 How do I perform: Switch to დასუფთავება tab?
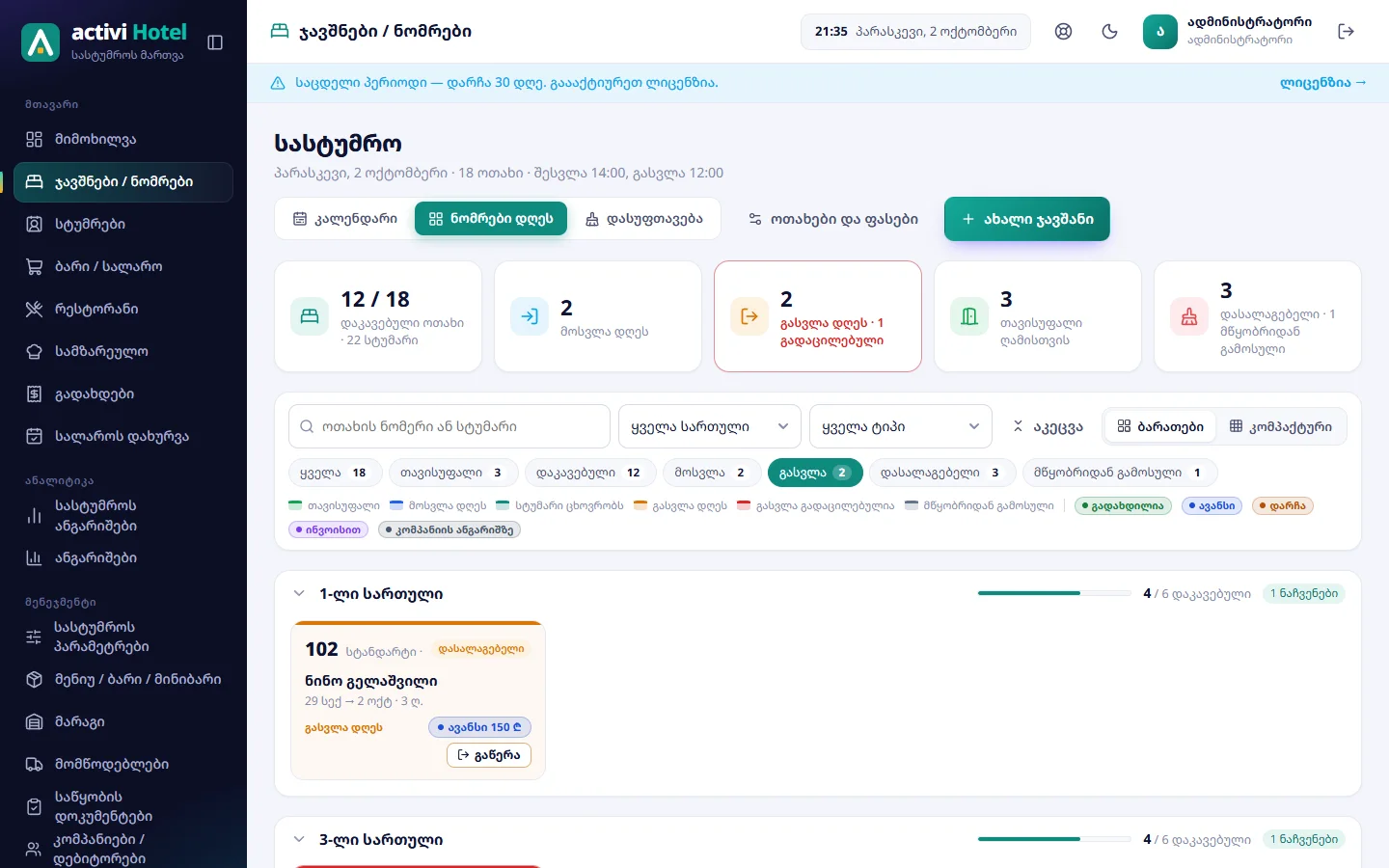[643, 219]
